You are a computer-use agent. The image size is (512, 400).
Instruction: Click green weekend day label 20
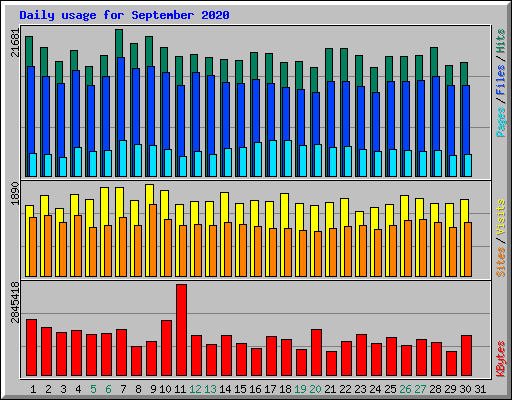tap(315, 389)
